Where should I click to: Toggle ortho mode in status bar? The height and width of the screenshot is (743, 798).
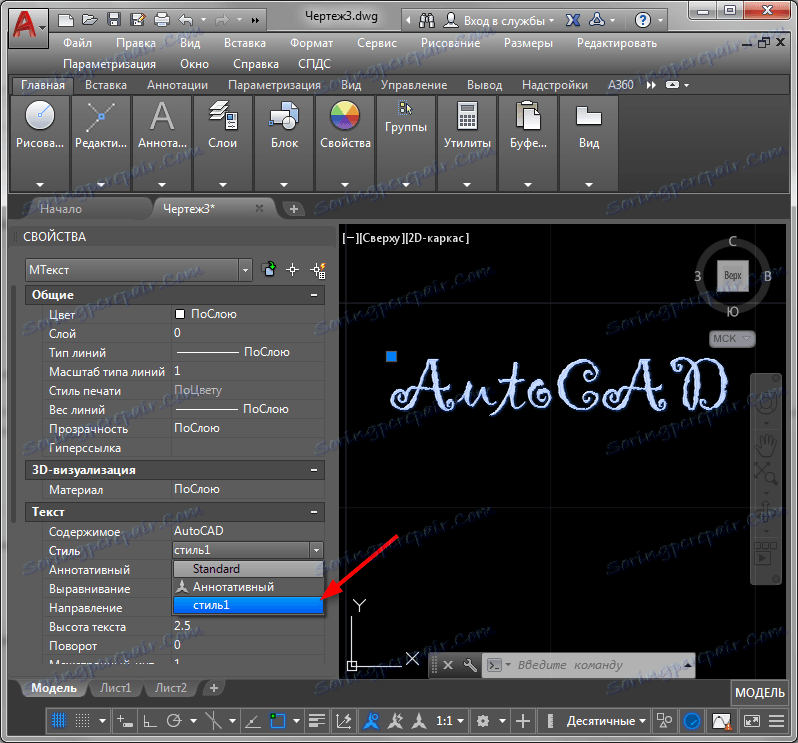(x=149, y=721)
